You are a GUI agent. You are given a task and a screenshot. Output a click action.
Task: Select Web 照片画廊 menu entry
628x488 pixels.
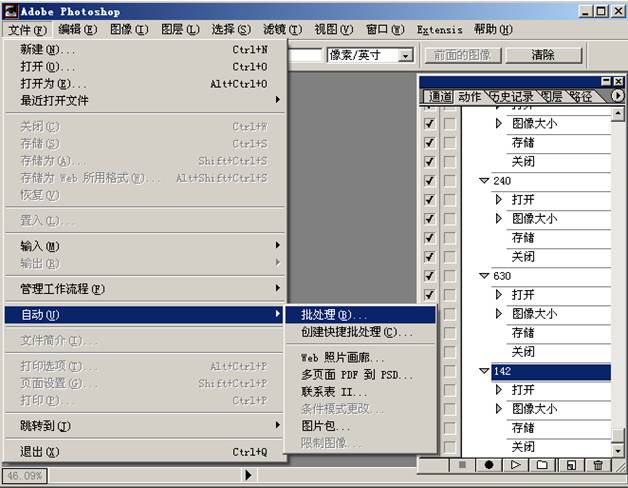(x=360, y=357)
